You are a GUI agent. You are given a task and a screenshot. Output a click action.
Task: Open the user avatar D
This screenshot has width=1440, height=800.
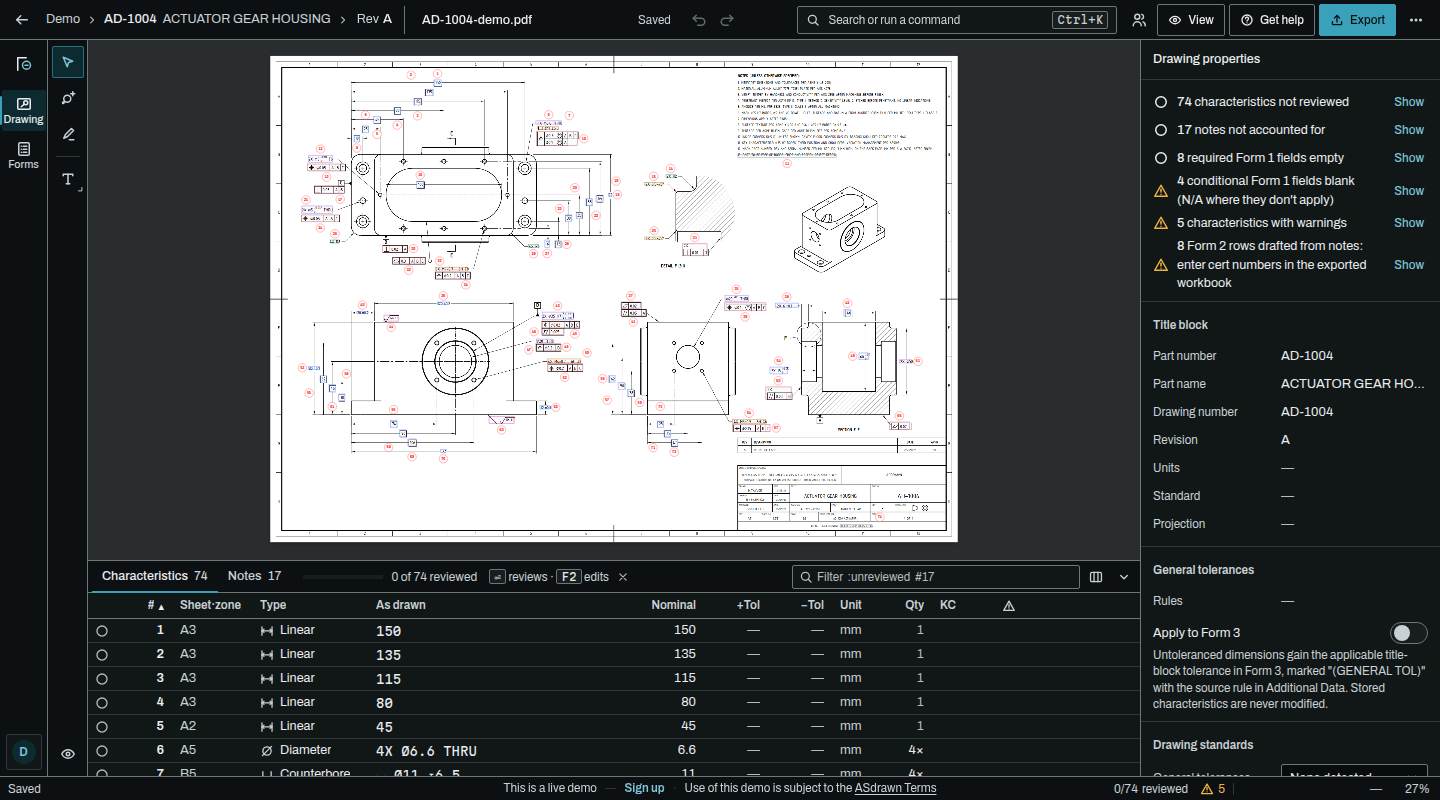click(23, 750)
